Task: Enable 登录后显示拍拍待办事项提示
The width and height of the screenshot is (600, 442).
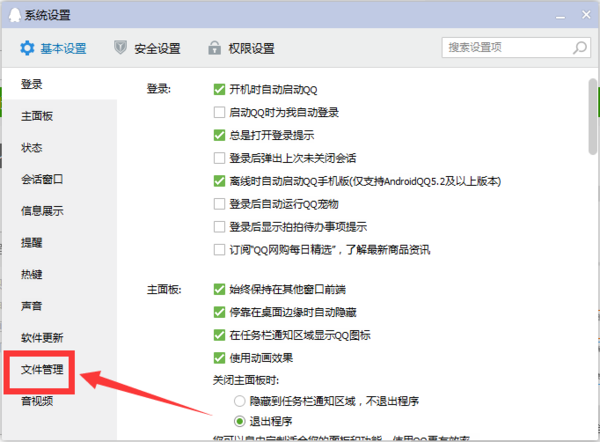Action: coord(219,227)
